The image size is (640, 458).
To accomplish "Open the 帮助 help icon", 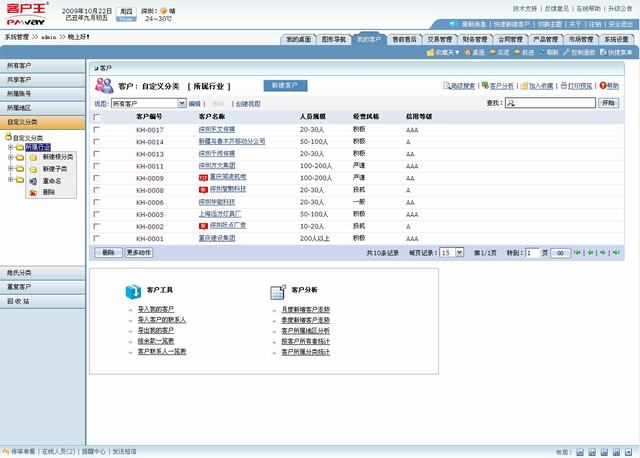I will pyautogui.click(x=602, y=86).
